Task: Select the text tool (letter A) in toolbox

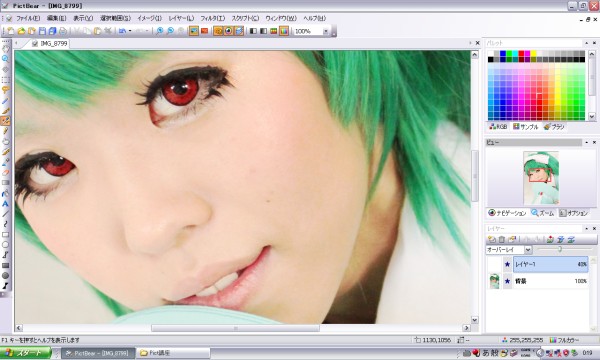Action: pos(5,204)
